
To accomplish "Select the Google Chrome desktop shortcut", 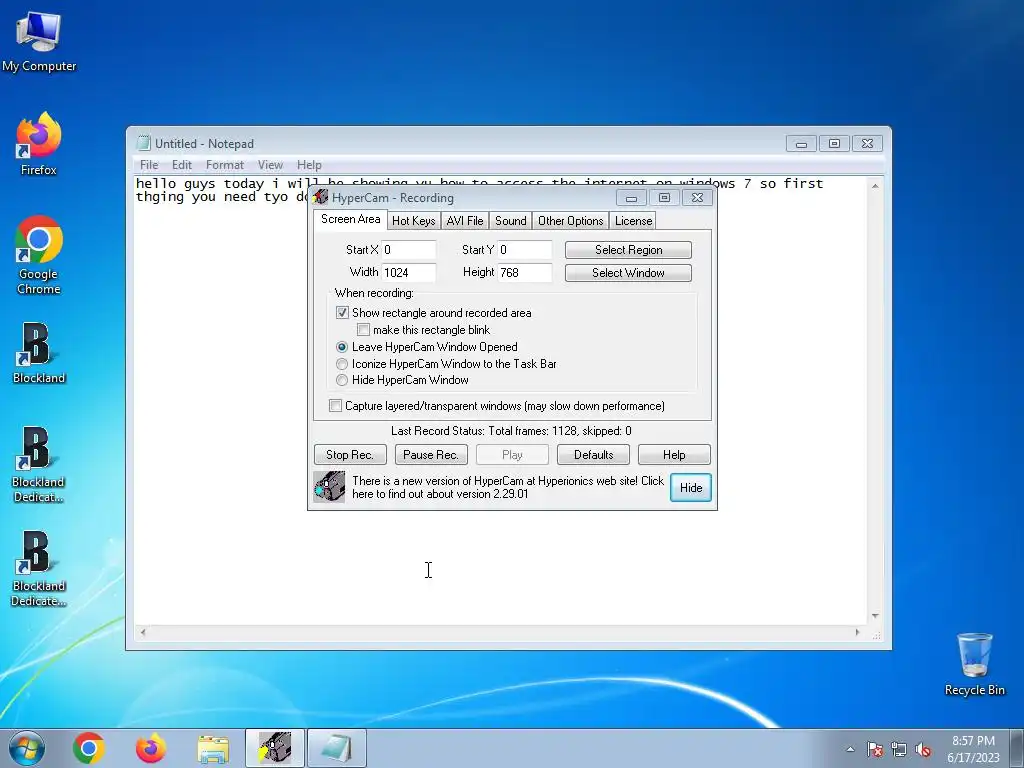I will click(39, 255).
